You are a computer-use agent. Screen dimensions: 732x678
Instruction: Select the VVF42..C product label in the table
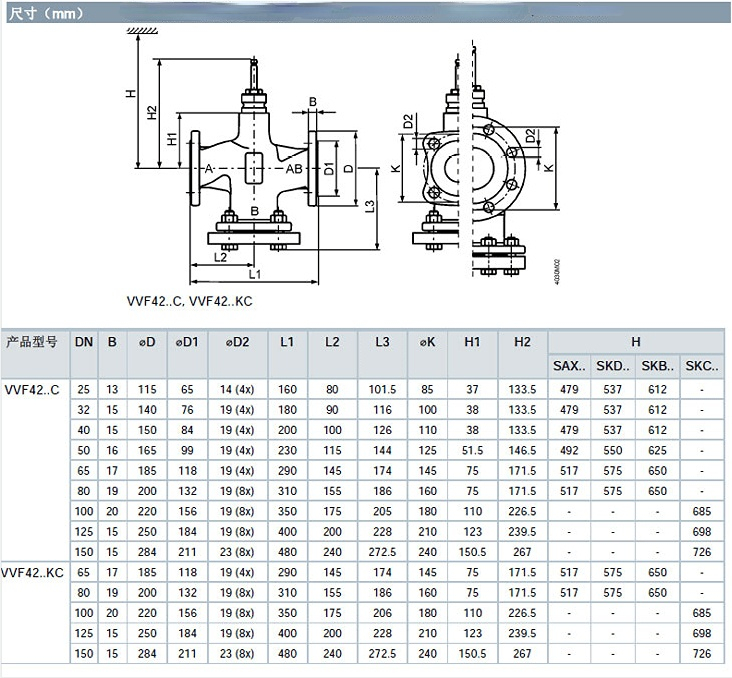32,388
